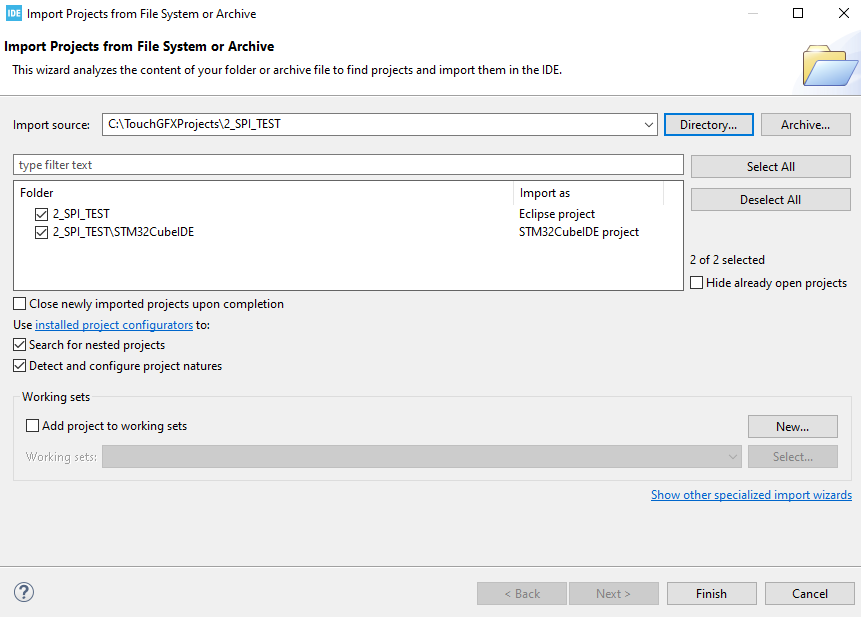Click the folder wizard banner icon
The height and width of the screenshot is (617, 861).
point(830,65)
